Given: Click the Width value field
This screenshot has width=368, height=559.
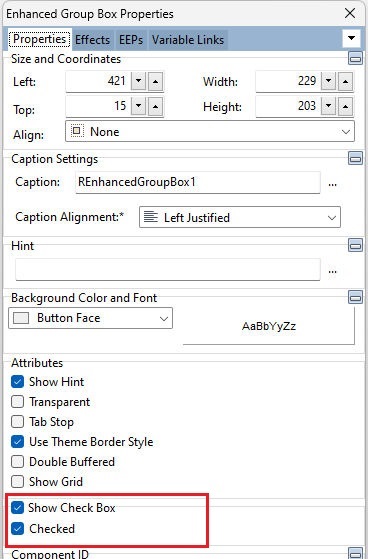Looking at the screenshot, I should point(288,81).
